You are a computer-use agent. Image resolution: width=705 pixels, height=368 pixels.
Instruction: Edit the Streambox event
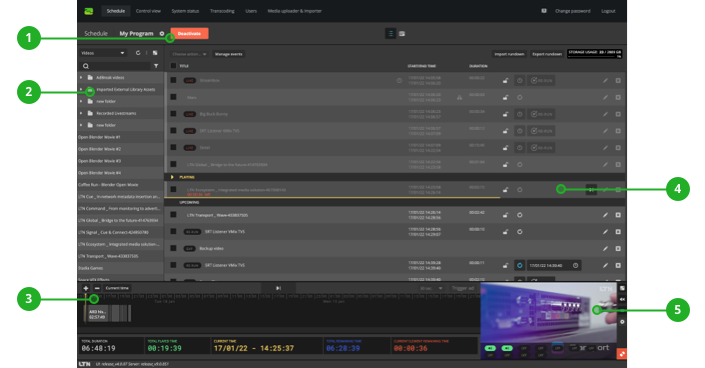coord(605,81)
